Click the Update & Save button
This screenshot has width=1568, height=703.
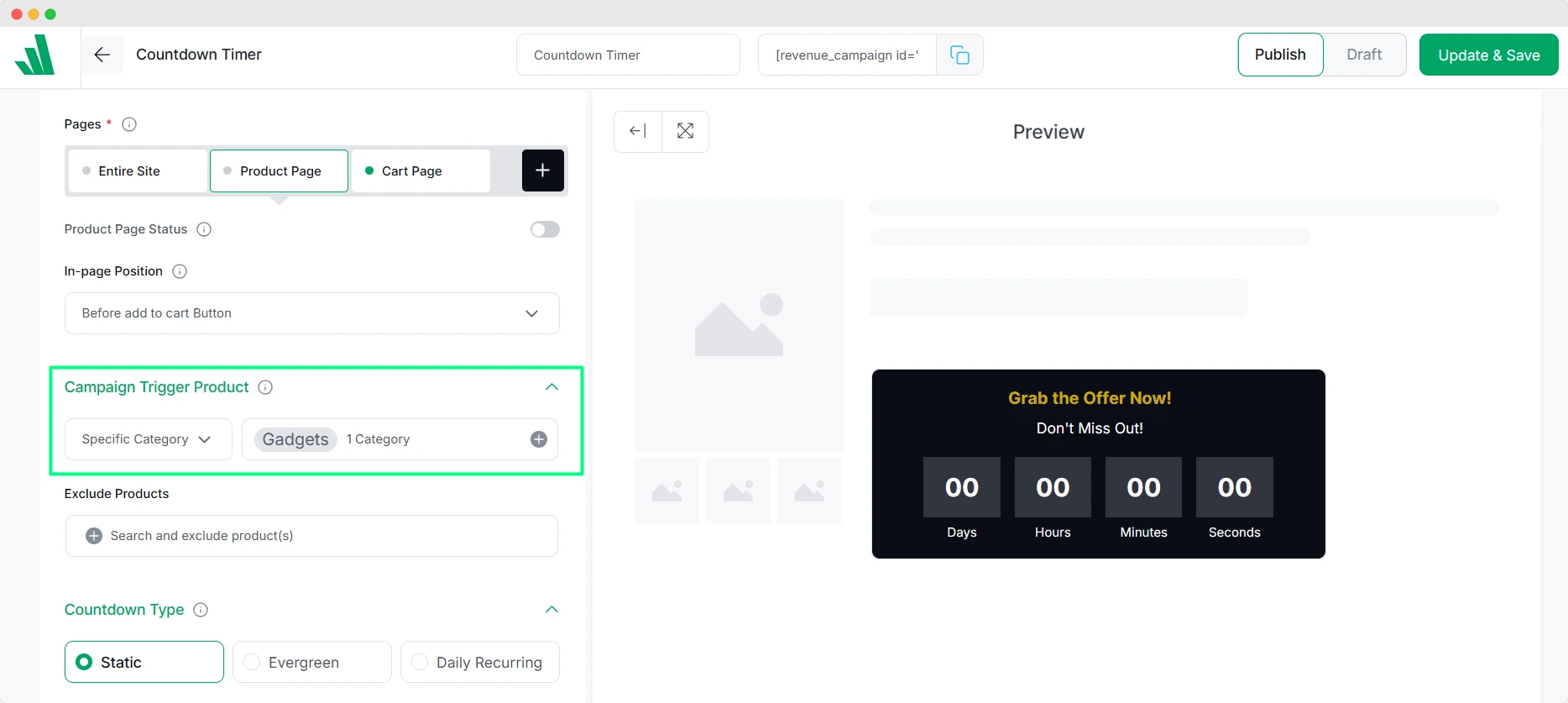[1489, 55]
